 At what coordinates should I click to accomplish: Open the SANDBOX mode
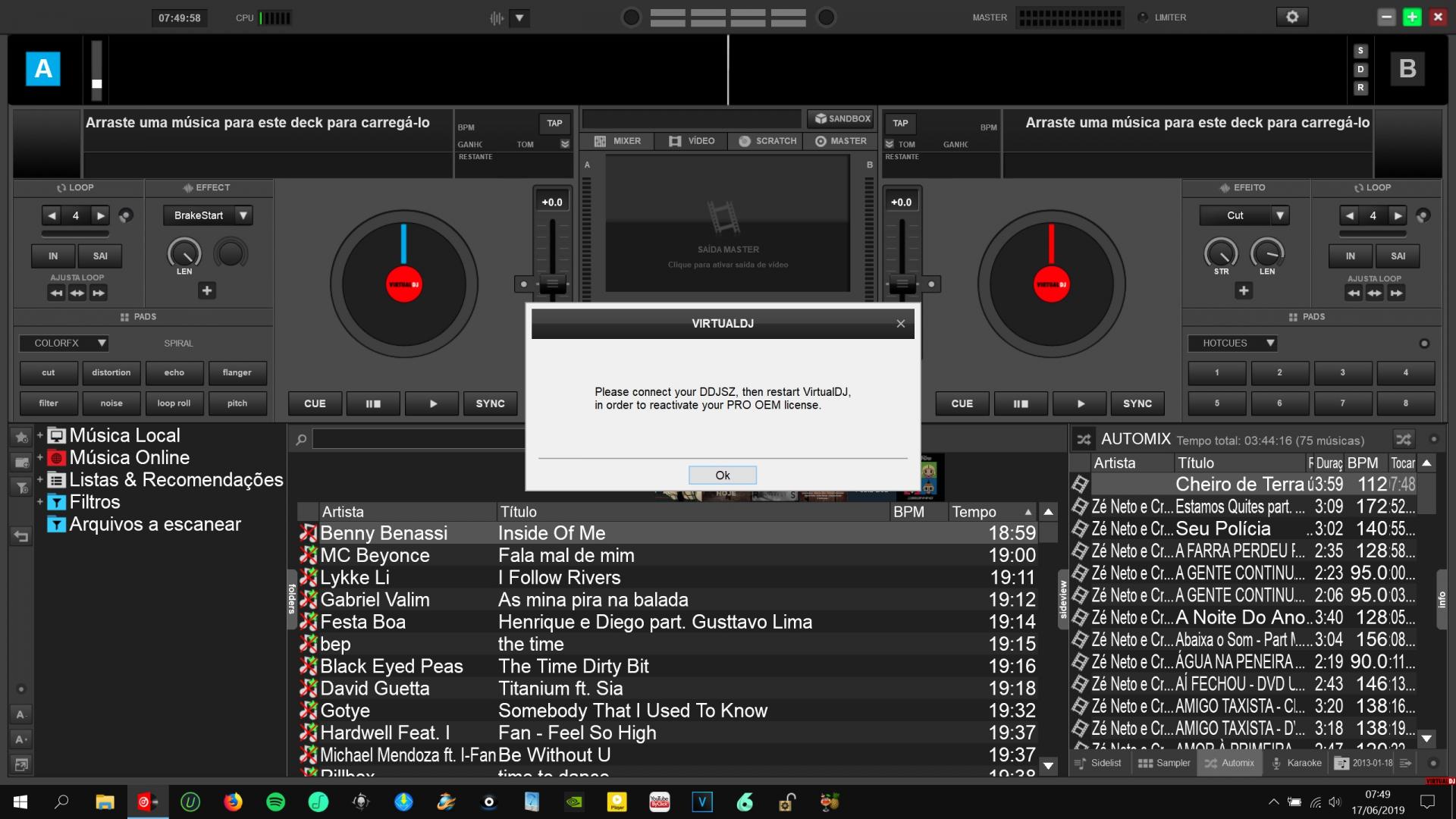[840, 118]
